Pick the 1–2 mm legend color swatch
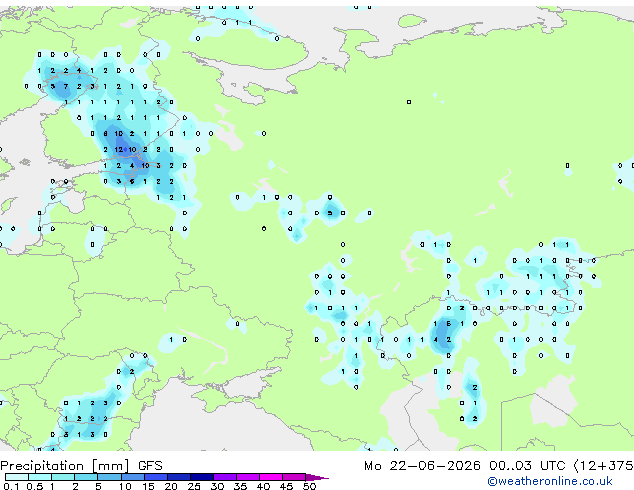Image resolution: width=634 pixels, height=490 pixels. coord(63,477)
